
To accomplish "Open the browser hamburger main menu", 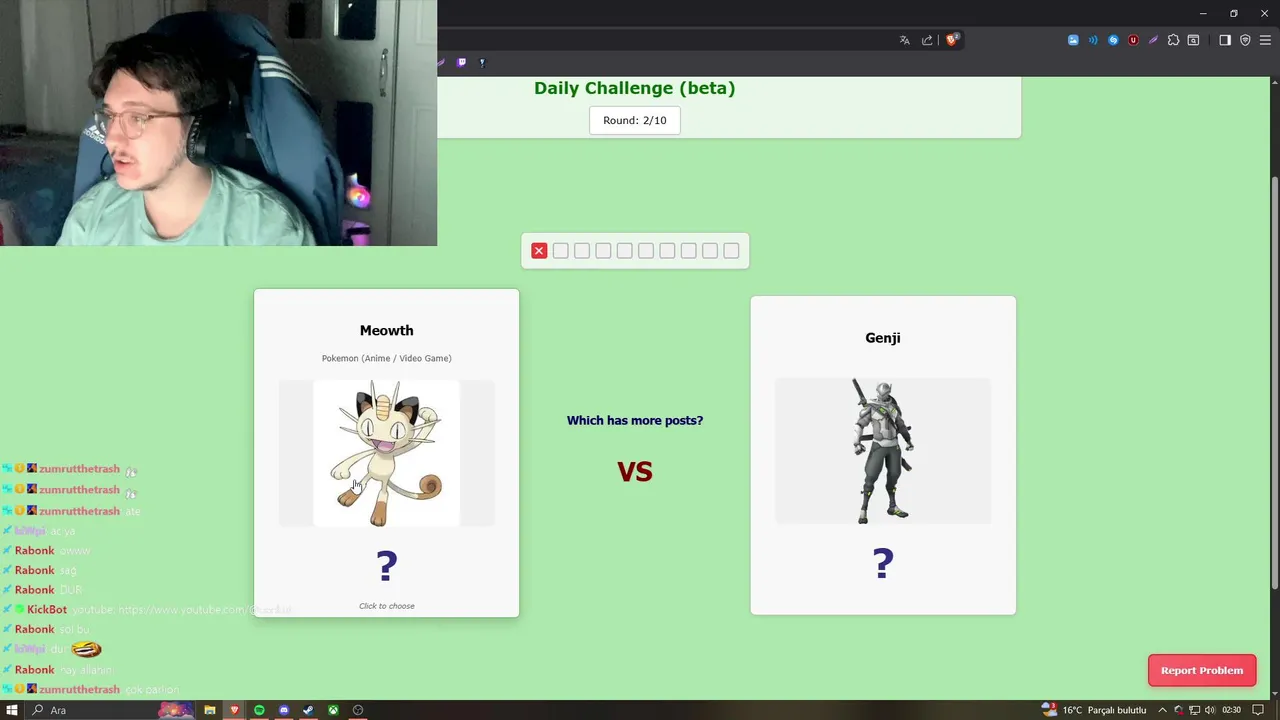I will tap(1265, 40).
